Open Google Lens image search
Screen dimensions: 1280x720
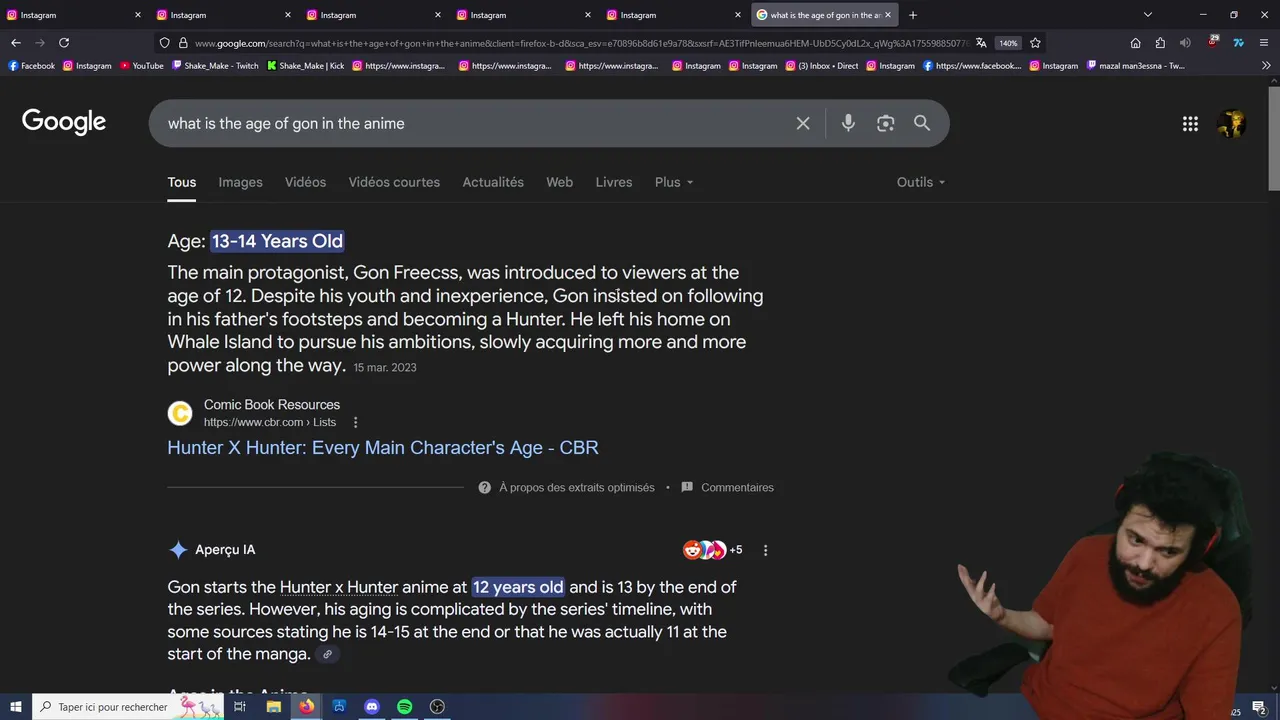pyautogui.click(x=885, y=123)
